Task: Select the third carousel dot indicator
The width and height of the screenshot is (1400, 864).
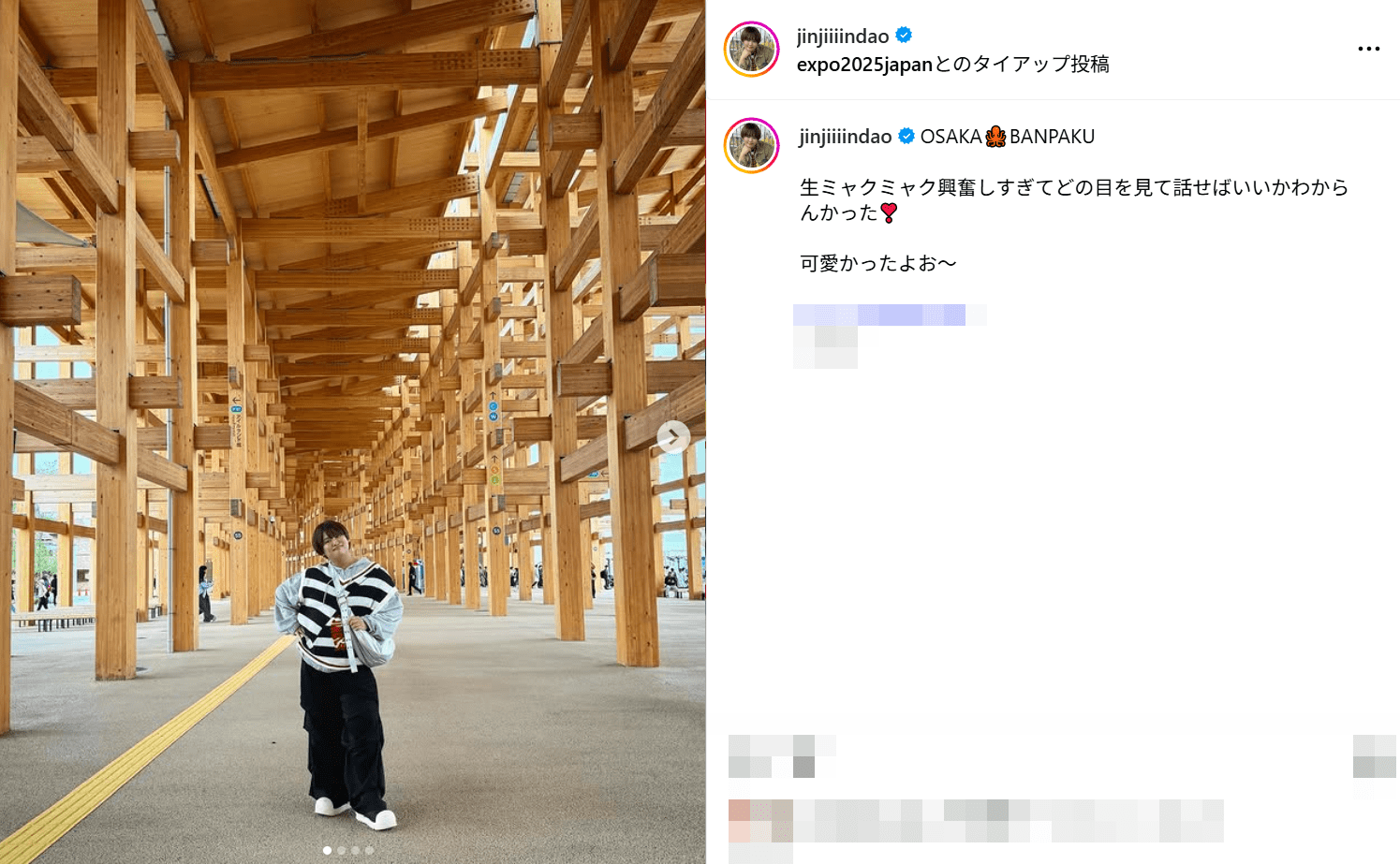Action: click(355, 850)
